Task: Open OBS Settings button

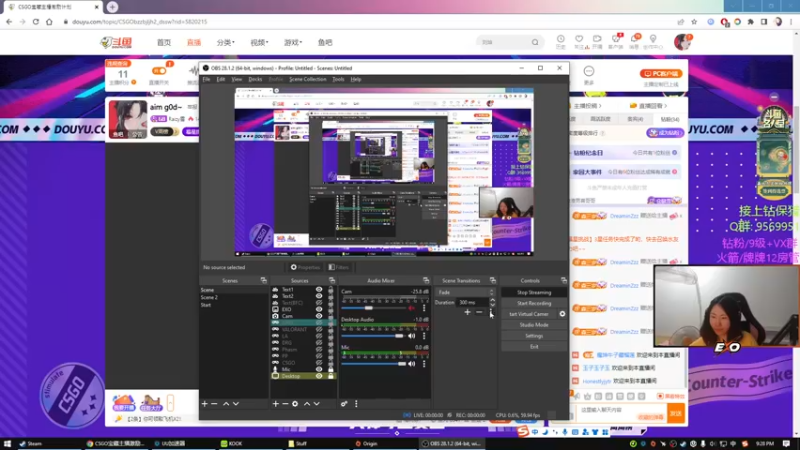Action: point(534,336)
